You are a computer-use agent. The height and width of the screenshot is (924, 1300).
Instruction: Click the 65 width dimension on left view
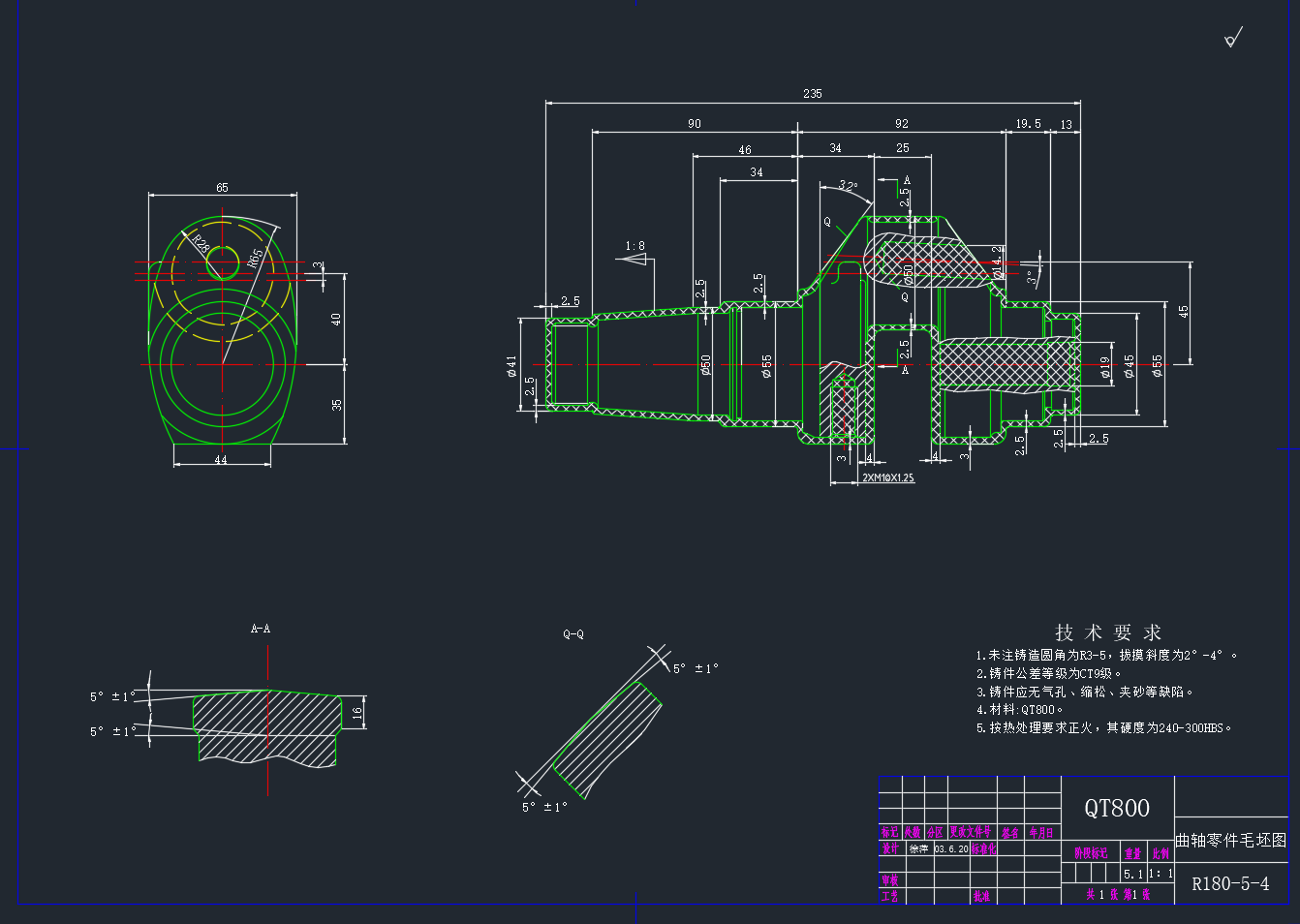click(x=222, y=188)
